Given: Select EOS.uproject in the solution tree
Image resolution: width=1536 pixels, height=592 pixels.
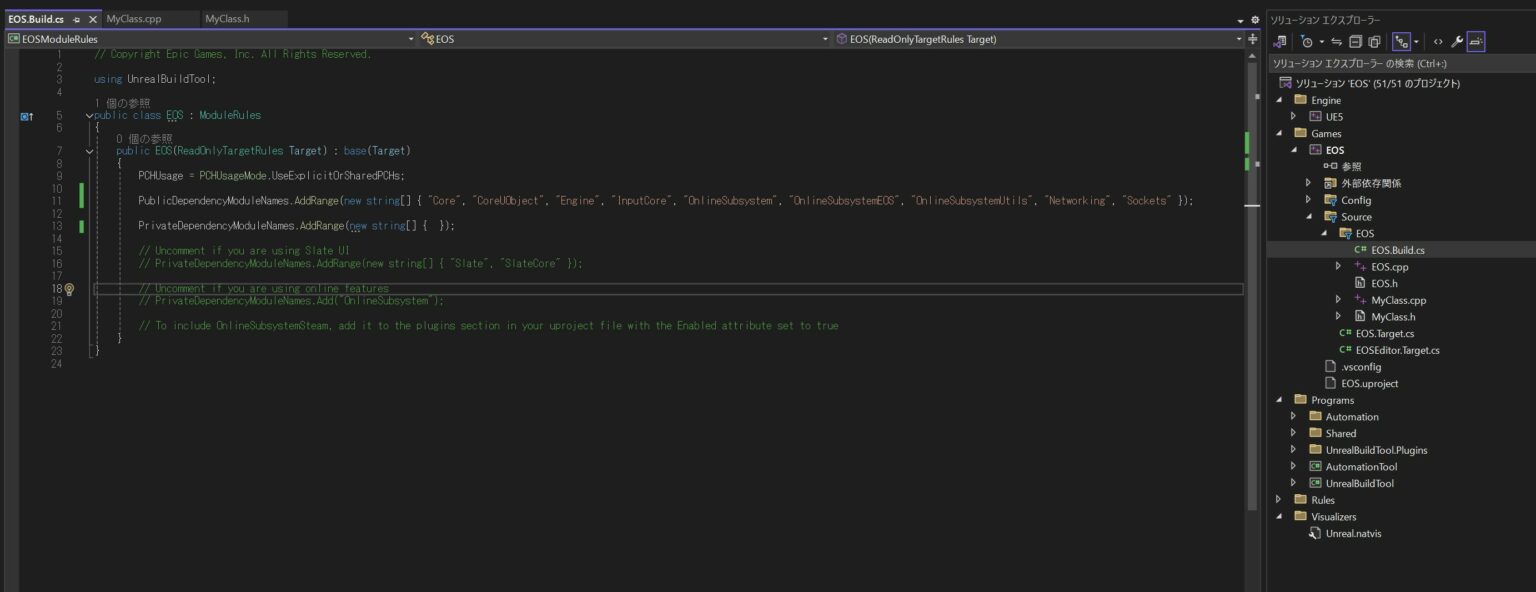Looking at the screenshot, I should coord(1369,383).
